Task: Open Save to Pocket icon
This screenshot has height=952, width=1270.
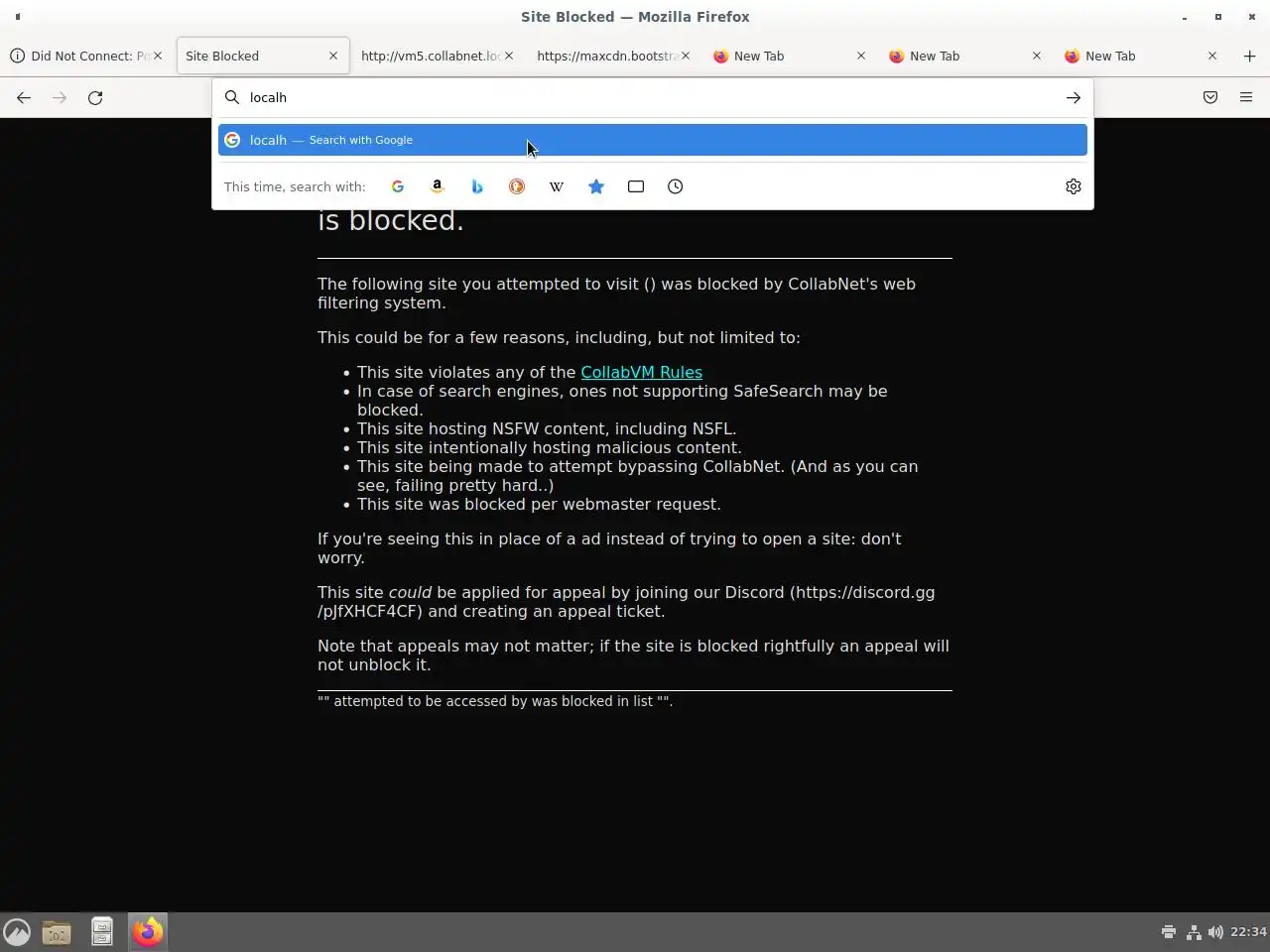Action: click(1210, 97)
